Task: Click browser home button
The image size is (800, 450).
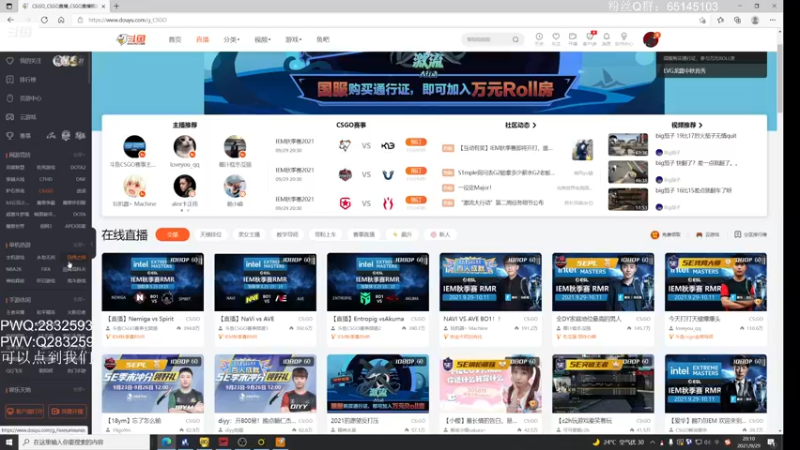Action: pos(61,20)
